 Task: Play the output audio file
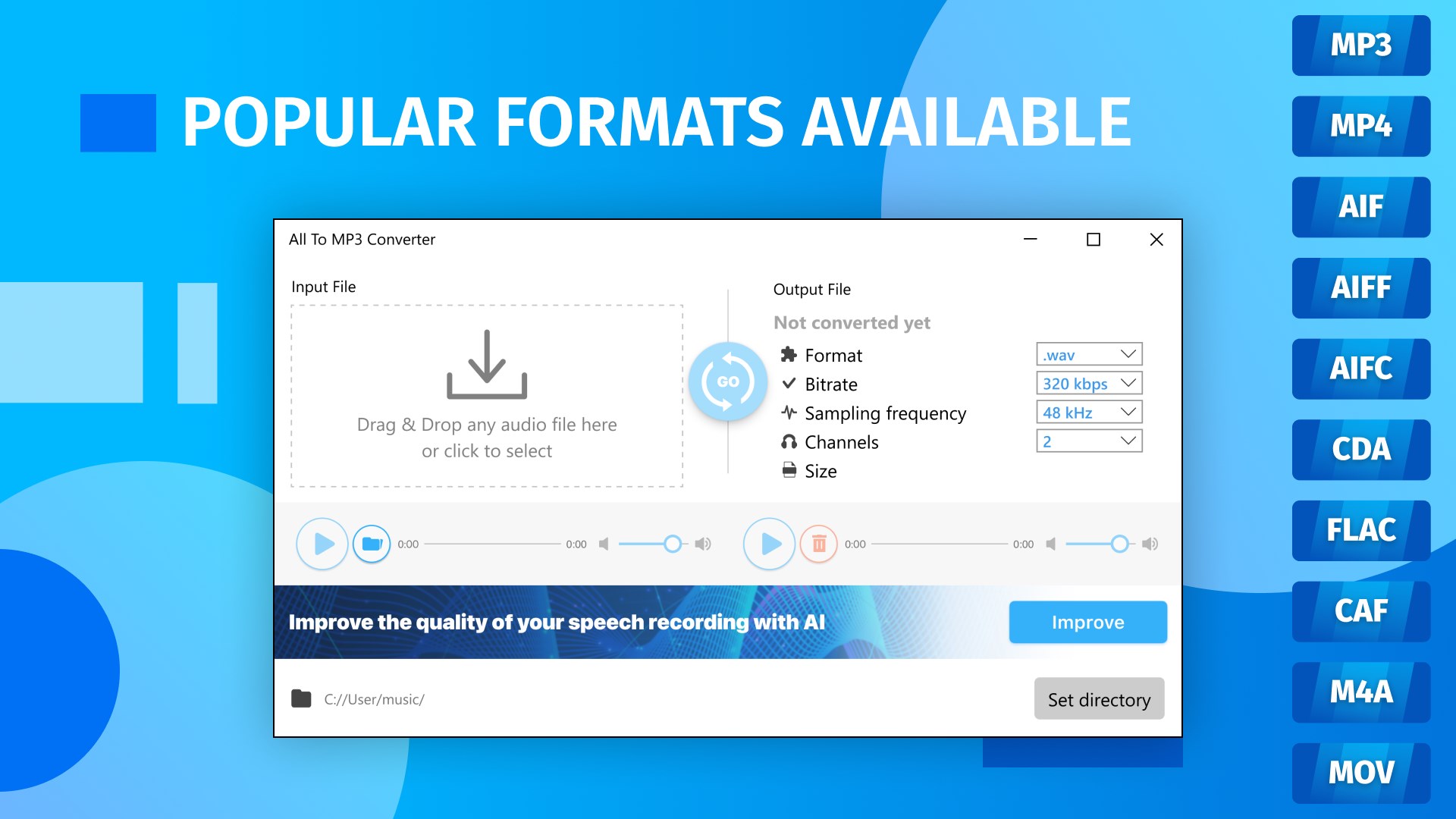(769, 544)
